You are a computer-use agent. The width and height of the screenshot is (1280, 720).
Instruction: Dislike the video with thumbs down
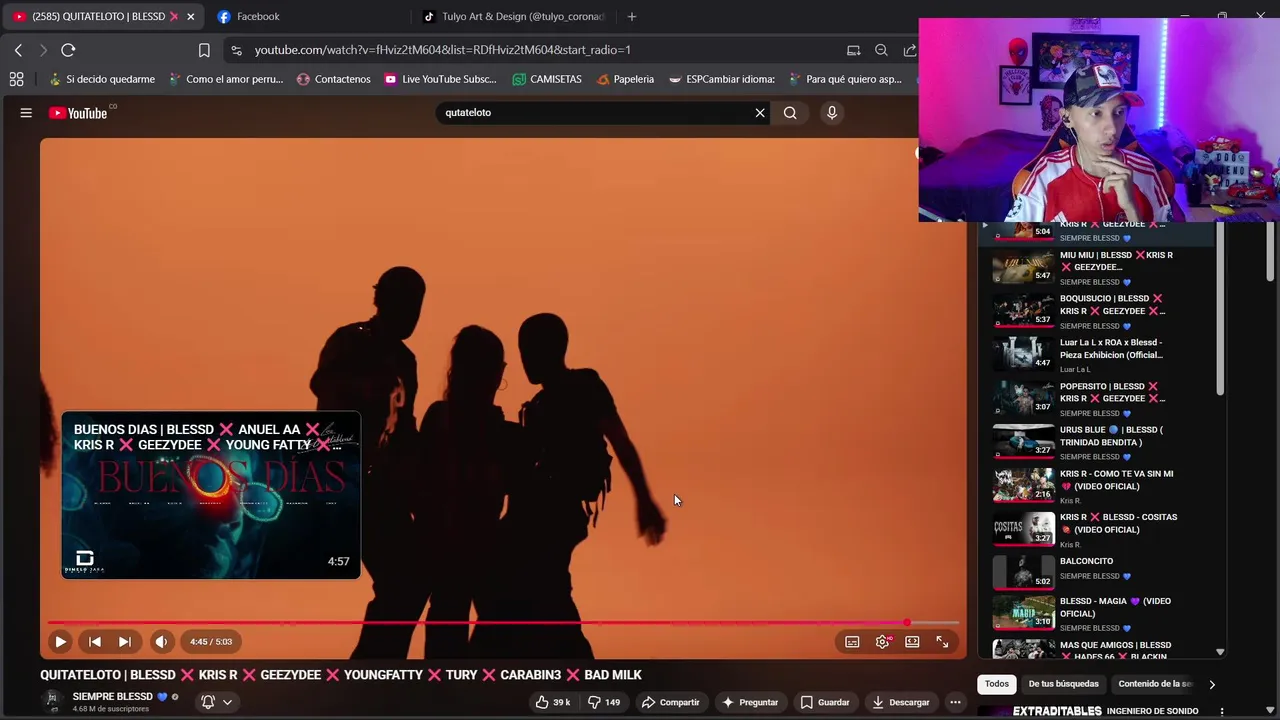coord(603,702)
